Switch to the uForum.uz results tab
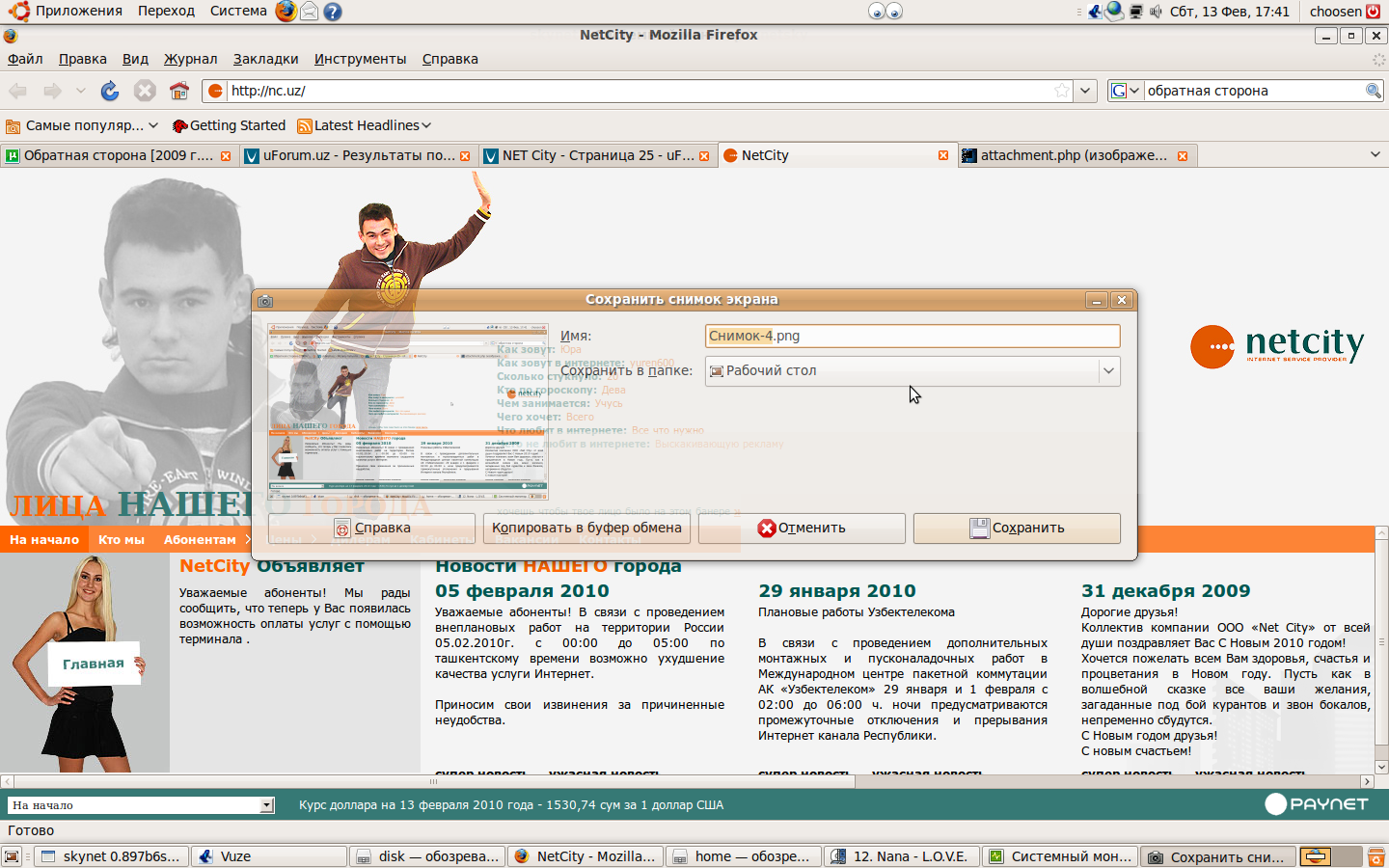Viewport: 1389px width, 868px height. (x=357, y=155)
